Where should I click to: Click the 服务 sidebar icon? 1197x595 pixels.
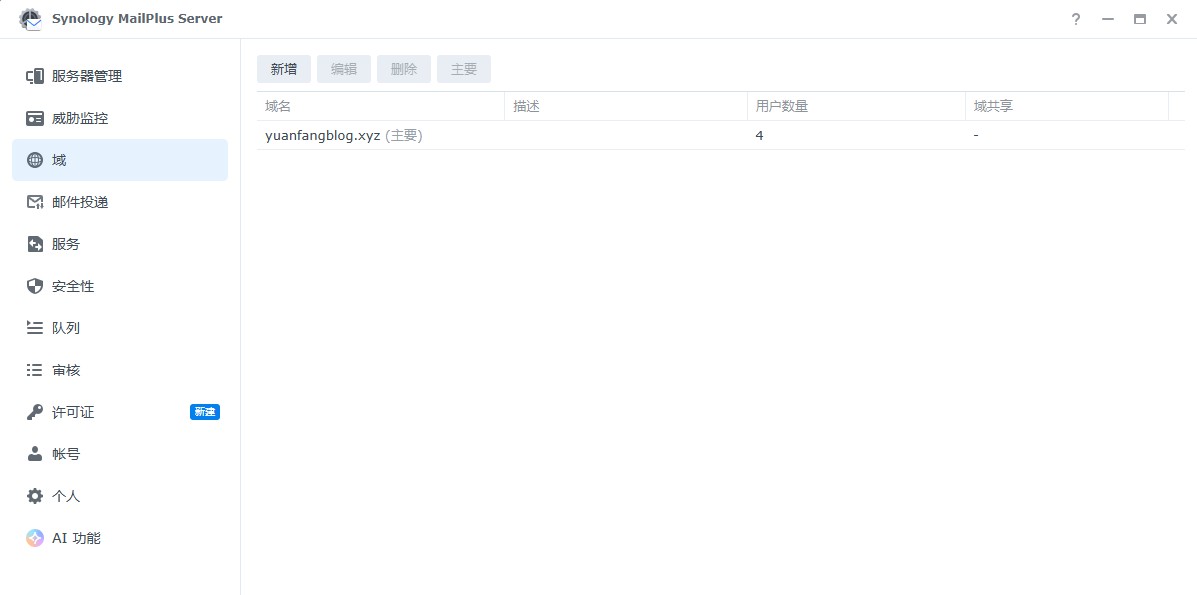35,244
